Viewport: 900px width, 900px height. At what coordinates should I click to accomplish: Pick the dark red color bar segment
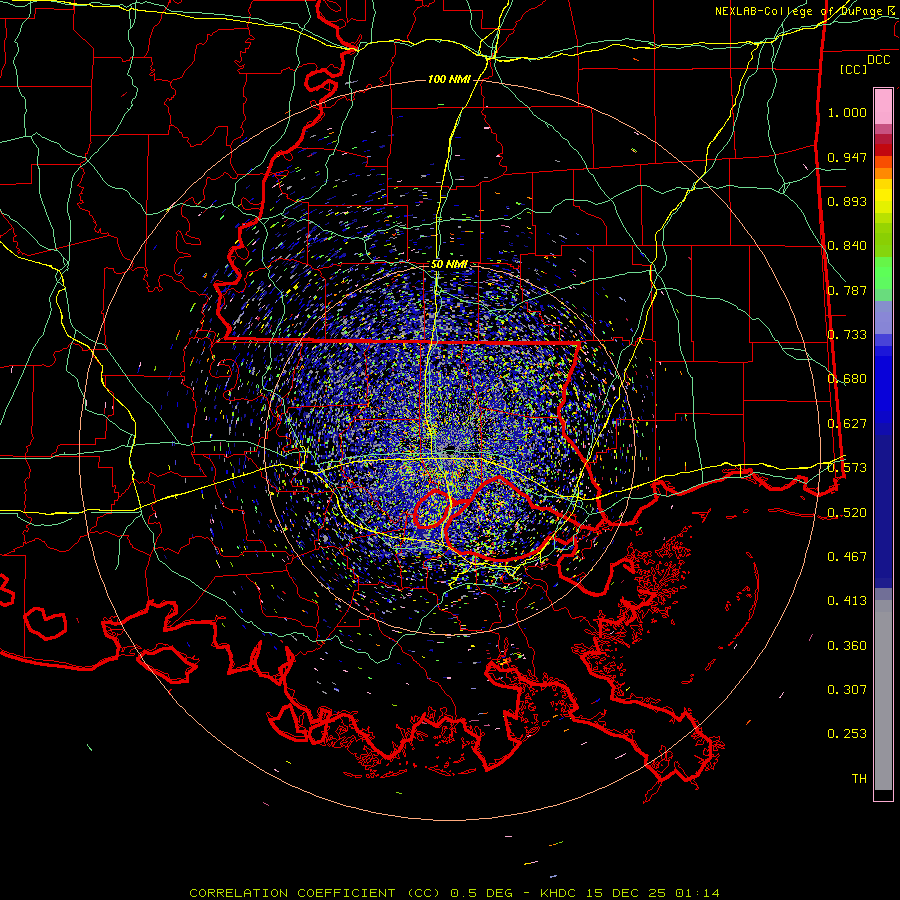point(883,149)
